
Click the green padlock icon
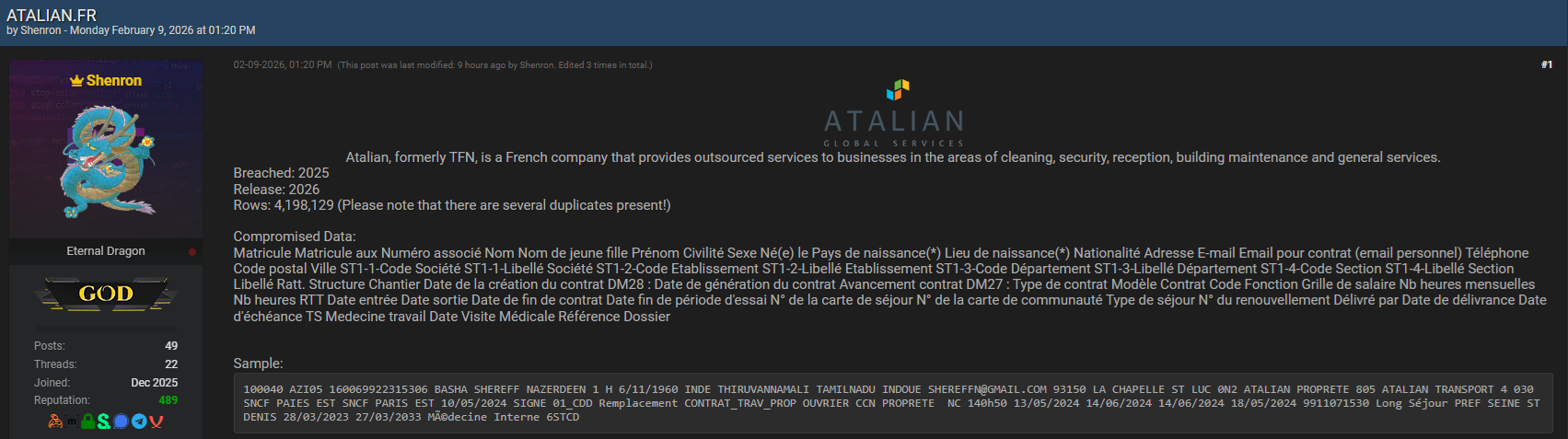87,422
